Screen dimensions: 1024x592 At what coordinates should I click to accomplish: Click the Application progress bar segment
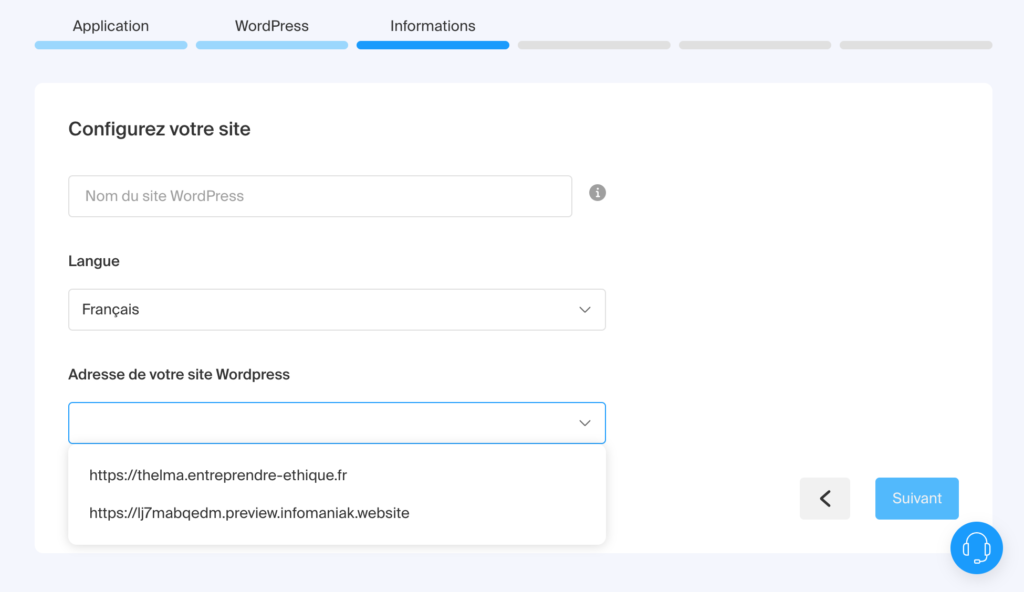111,45
